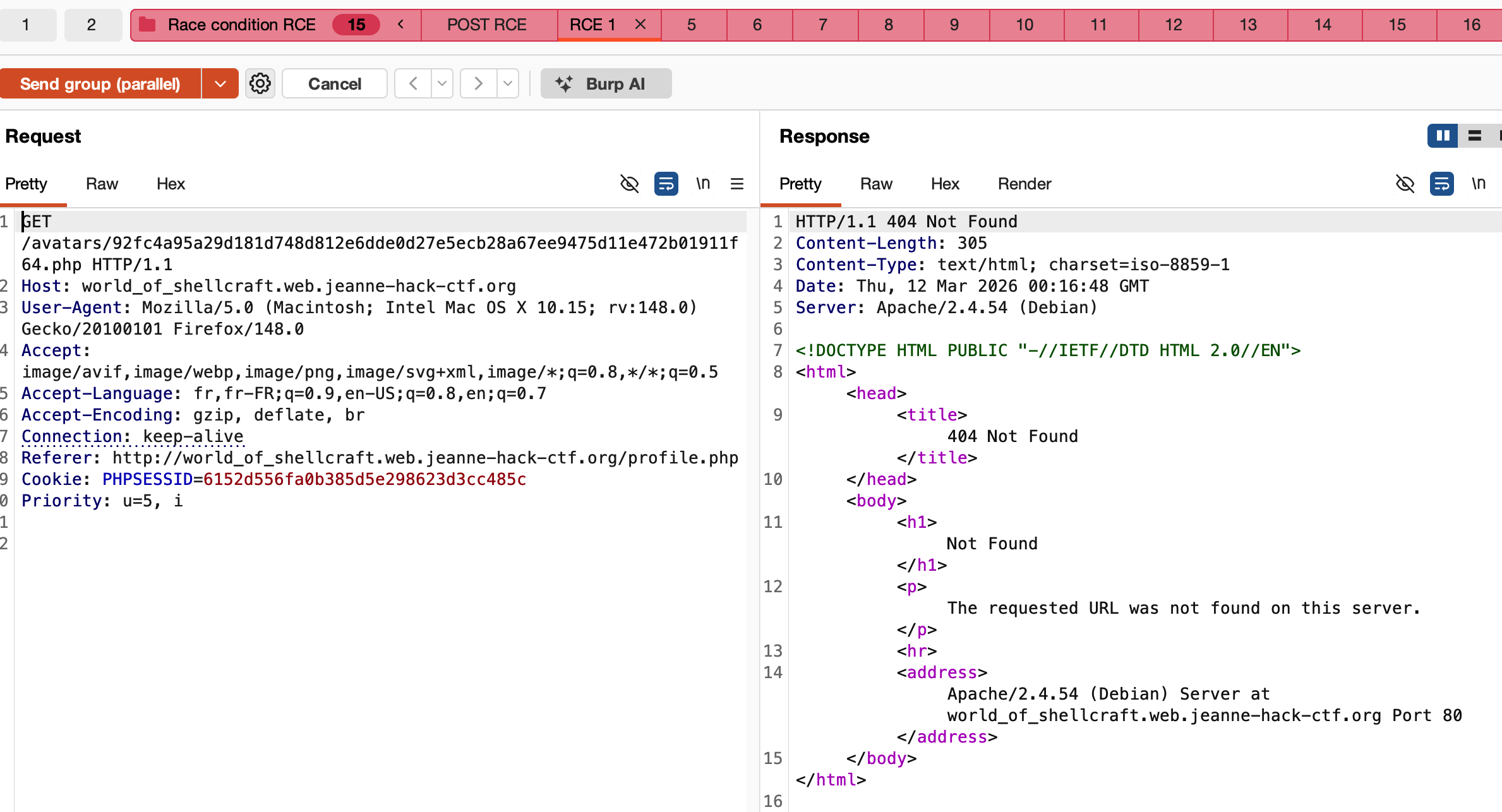
Task: Open back history dropdown arrow
Action: (x=442, y=83)
